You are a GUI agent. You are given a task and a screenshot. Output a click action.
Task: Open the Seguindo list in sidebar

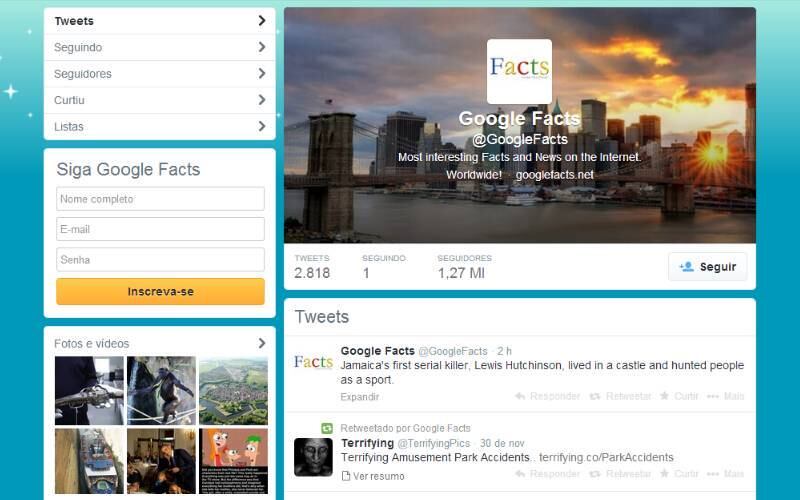pos(160,47)
